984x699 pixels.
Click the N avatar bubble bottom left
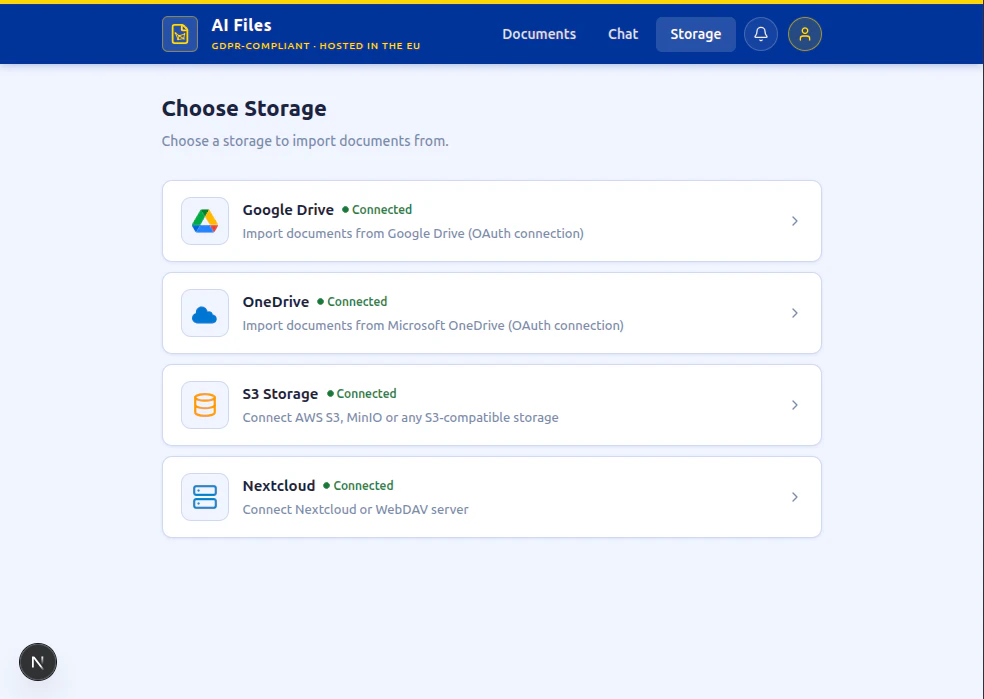38,662
